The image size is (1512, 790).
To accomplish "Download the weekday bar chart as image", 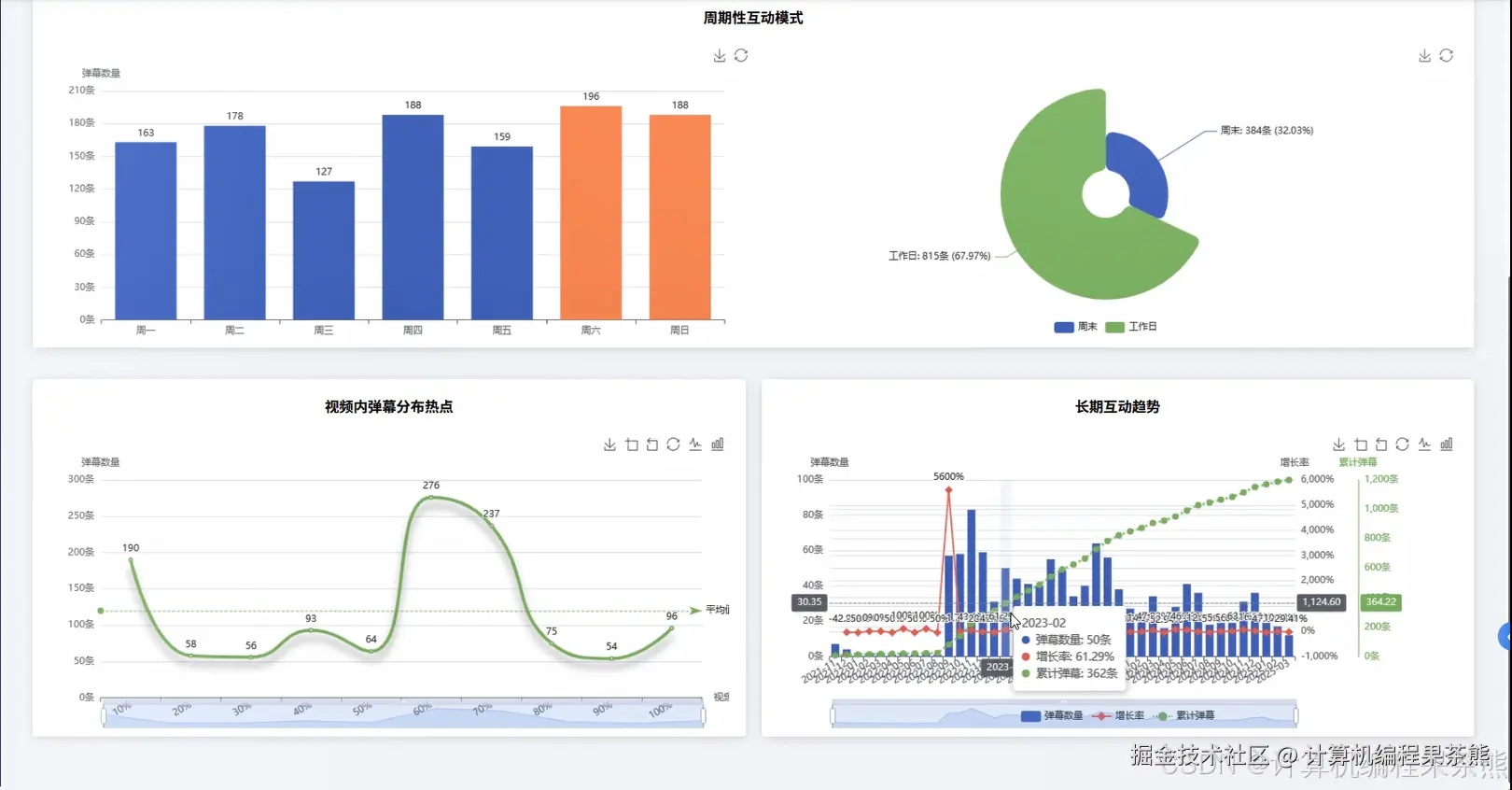I will point(720,56).
